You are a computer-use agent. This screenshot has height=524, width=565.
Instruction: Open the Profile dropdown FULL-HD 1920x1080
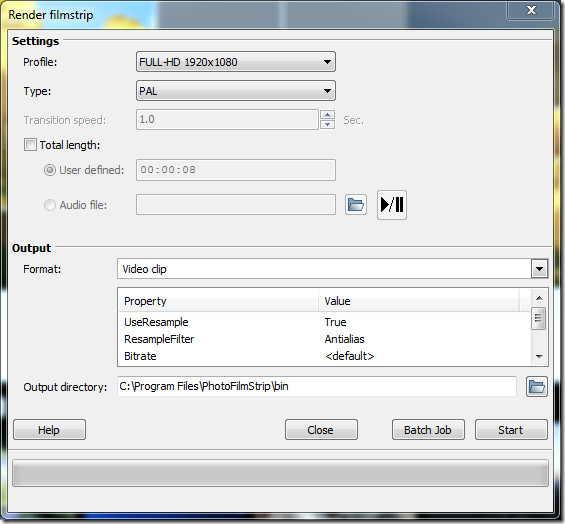[x=236, y=62]
